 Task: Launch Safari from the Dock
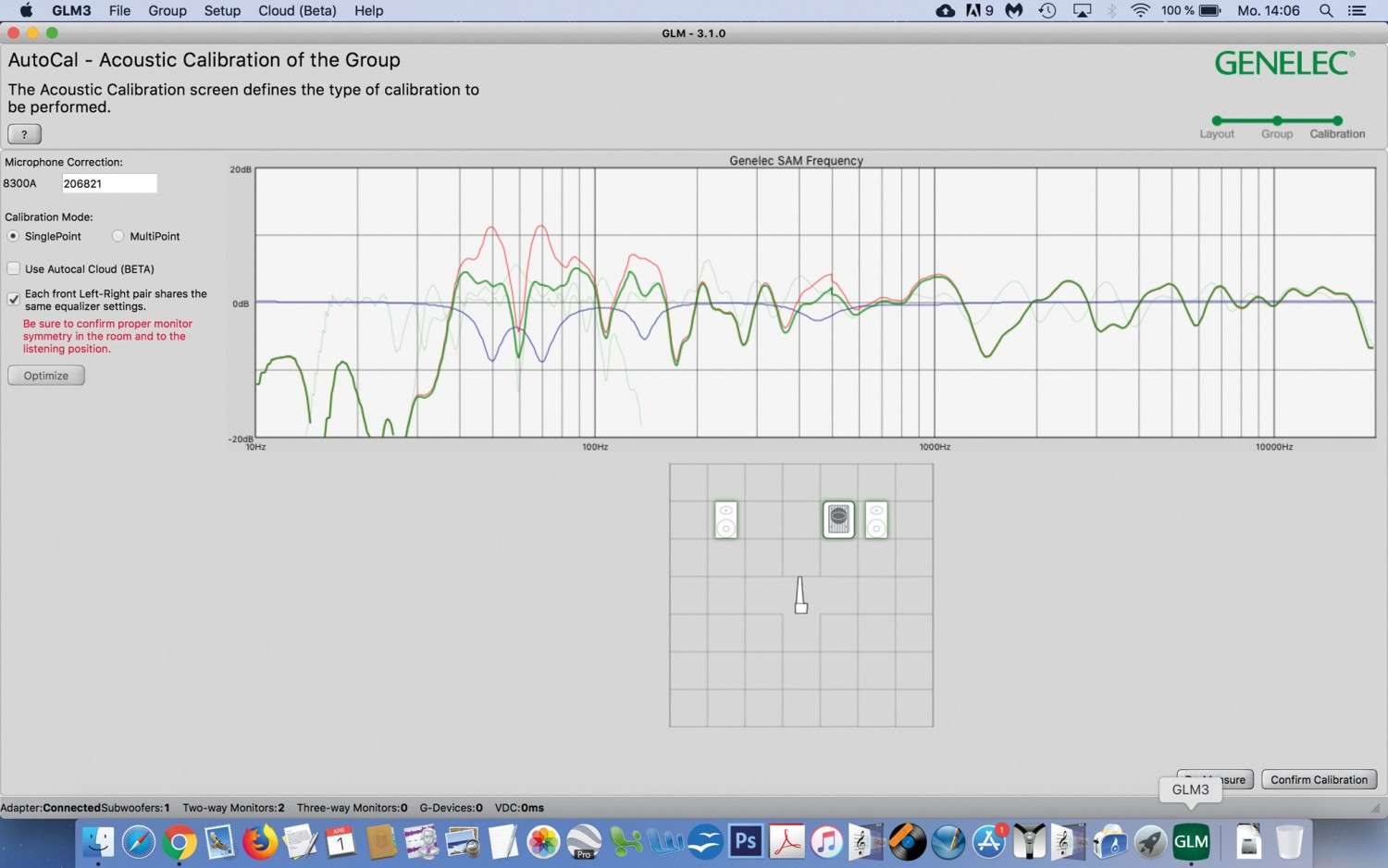click(x=139, y=841)
